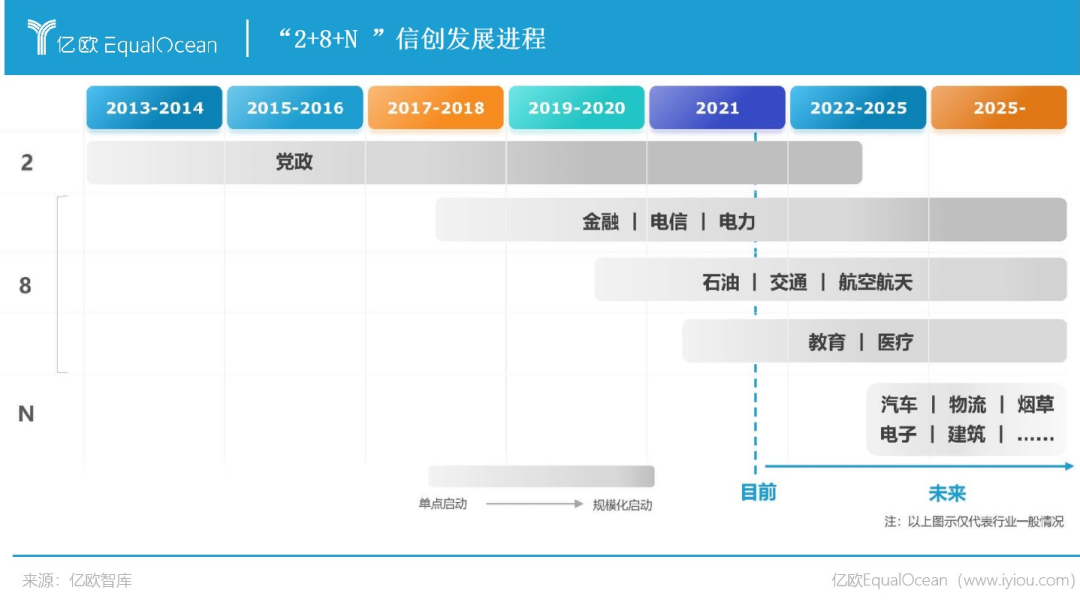Click the 汽车 industry label
The height and width of the screenshot is (605, 1080).
pos(899,404)
